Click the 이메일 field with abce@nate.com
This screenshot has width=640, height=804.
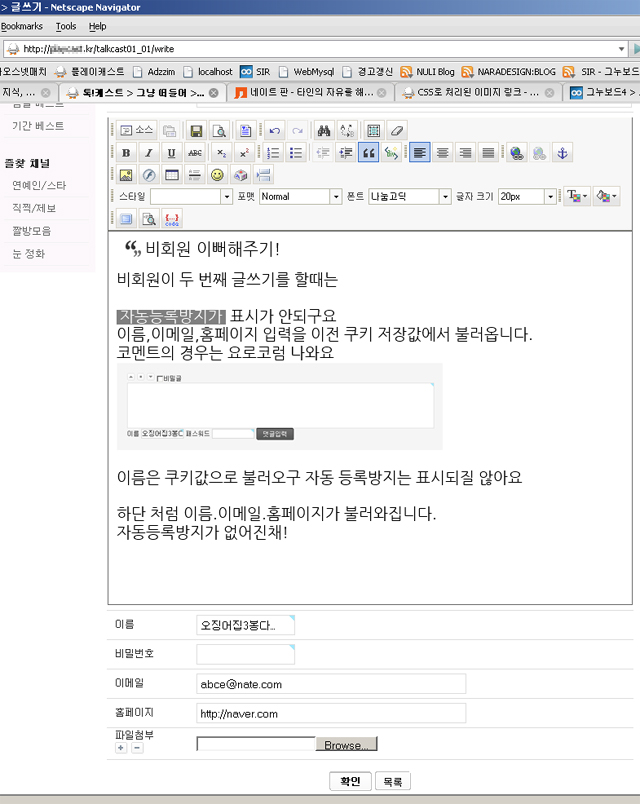(x=331, y=684)
